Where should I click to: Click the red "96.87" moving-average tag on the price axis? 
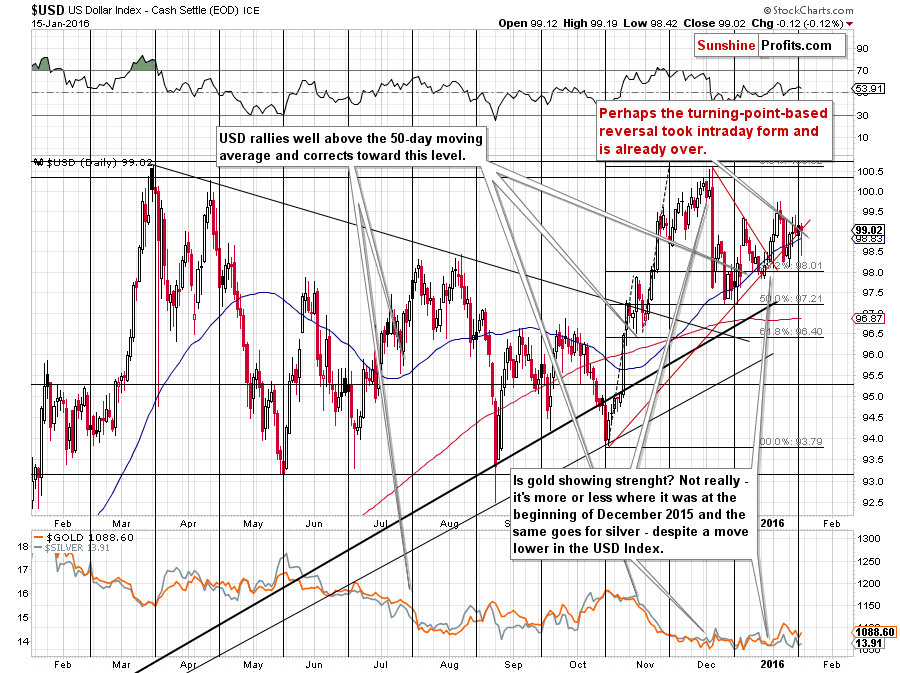pos(869,318)
